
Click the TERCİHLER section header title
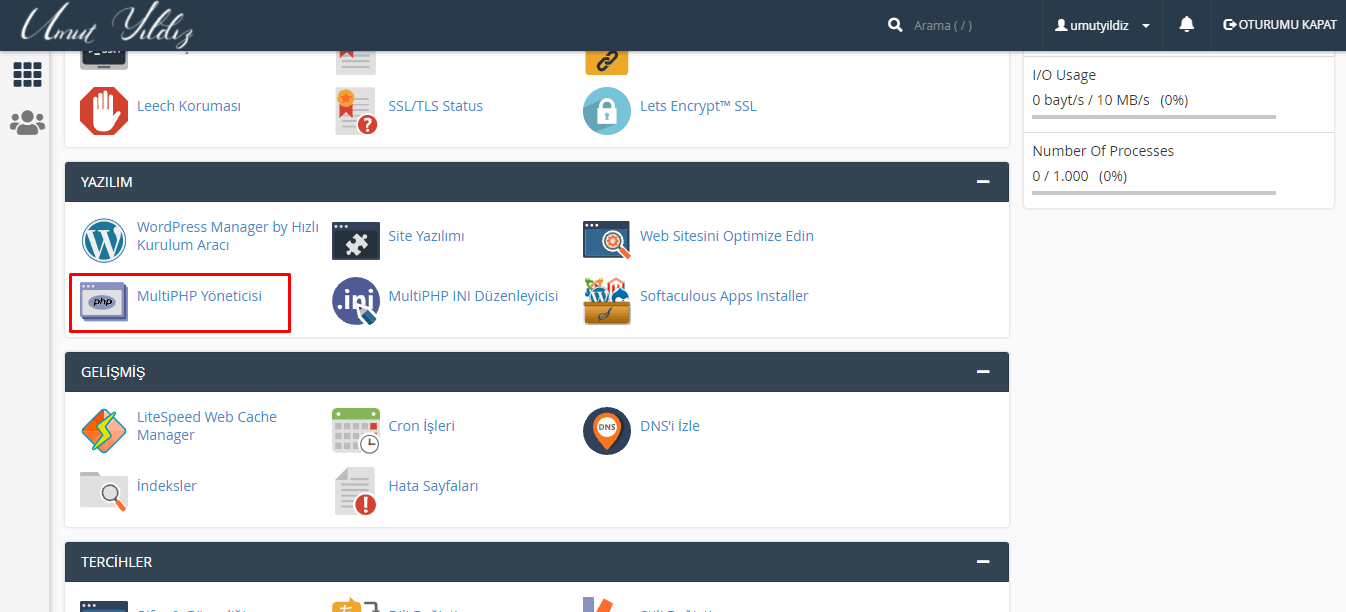coord(117,562)
